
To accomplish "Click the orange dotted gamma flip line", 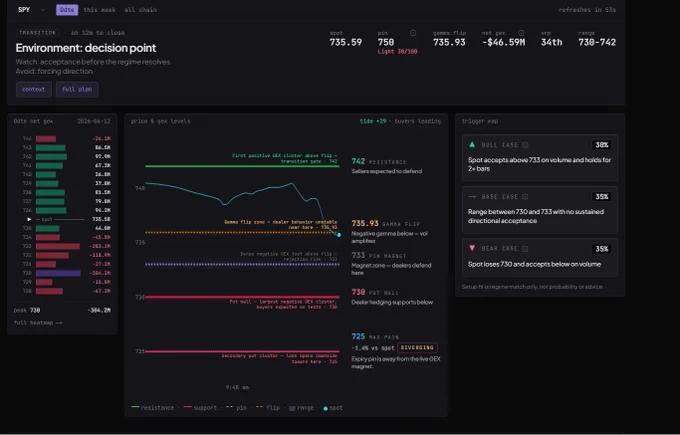I will point(242,232).
